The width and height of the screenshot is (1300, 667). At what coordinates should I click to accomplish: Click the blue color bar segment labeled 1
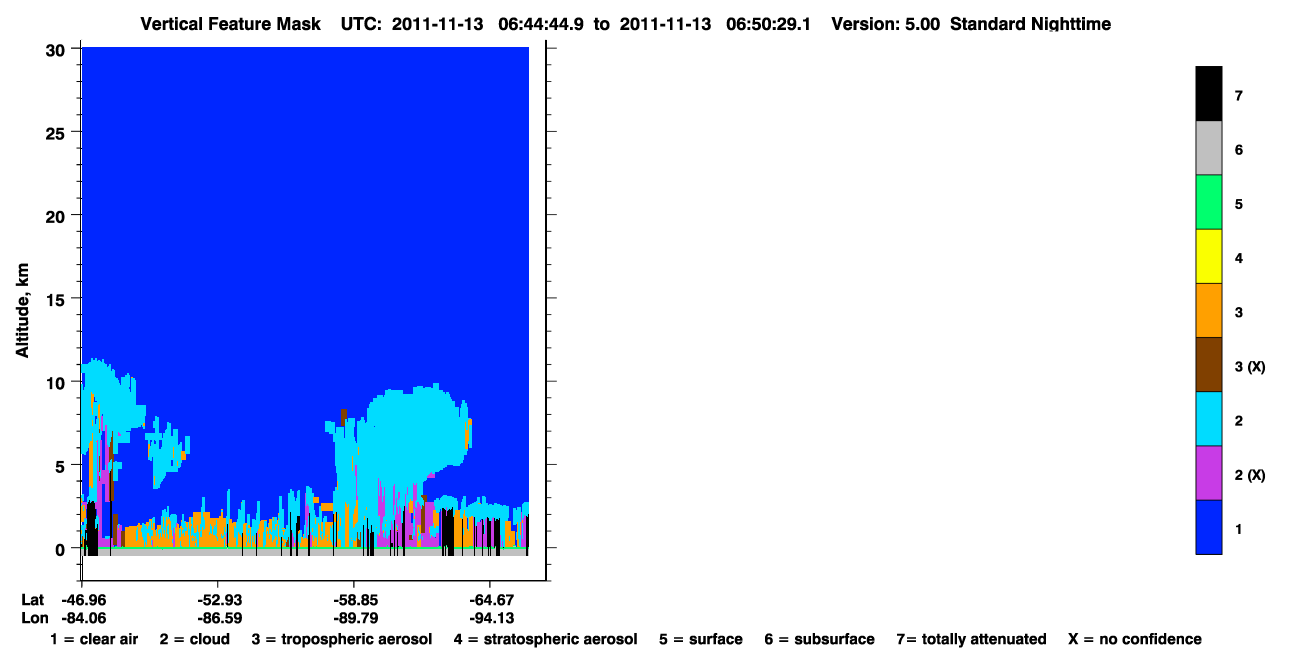1208,526
